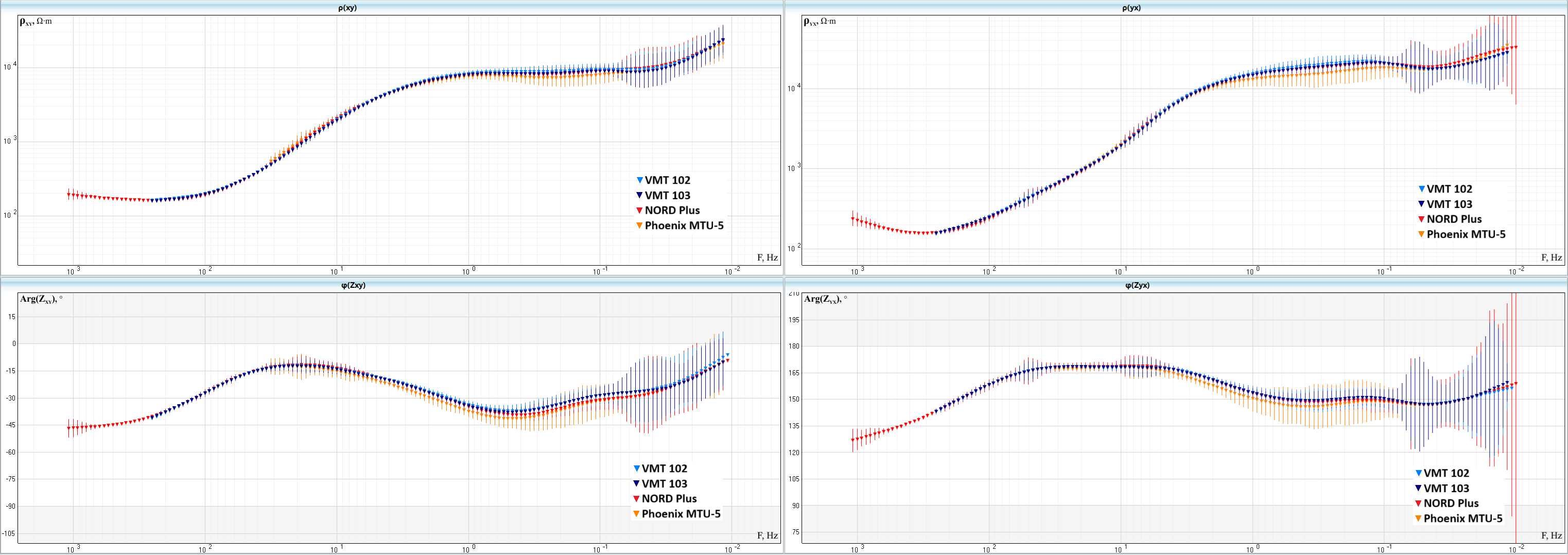1568x555 pixels.
Task: Click VMT 103 marker in φ(Zyx) legend
Action: click(x=1418, y=489)
